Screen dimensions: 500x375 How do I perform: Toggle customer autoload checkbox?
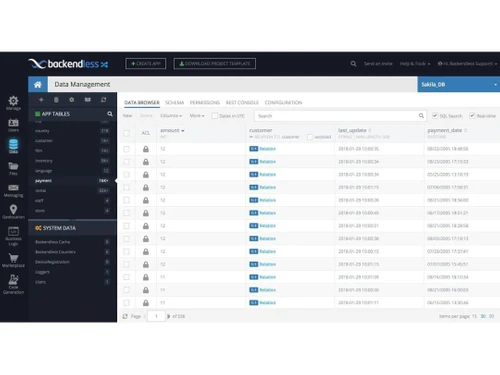310,137
